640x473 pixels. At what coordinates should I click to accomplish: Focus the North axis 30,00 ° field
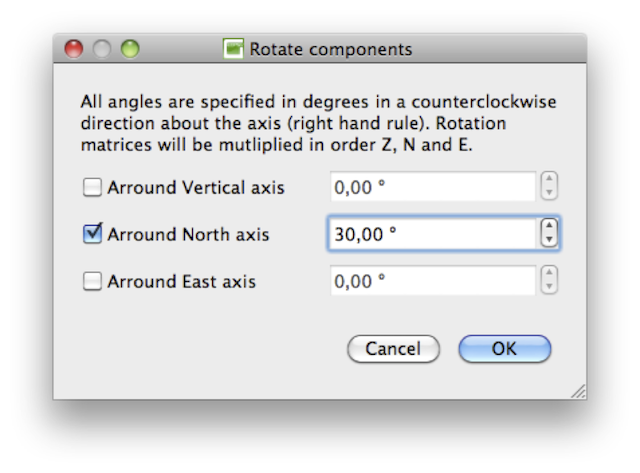coord(432,234)
